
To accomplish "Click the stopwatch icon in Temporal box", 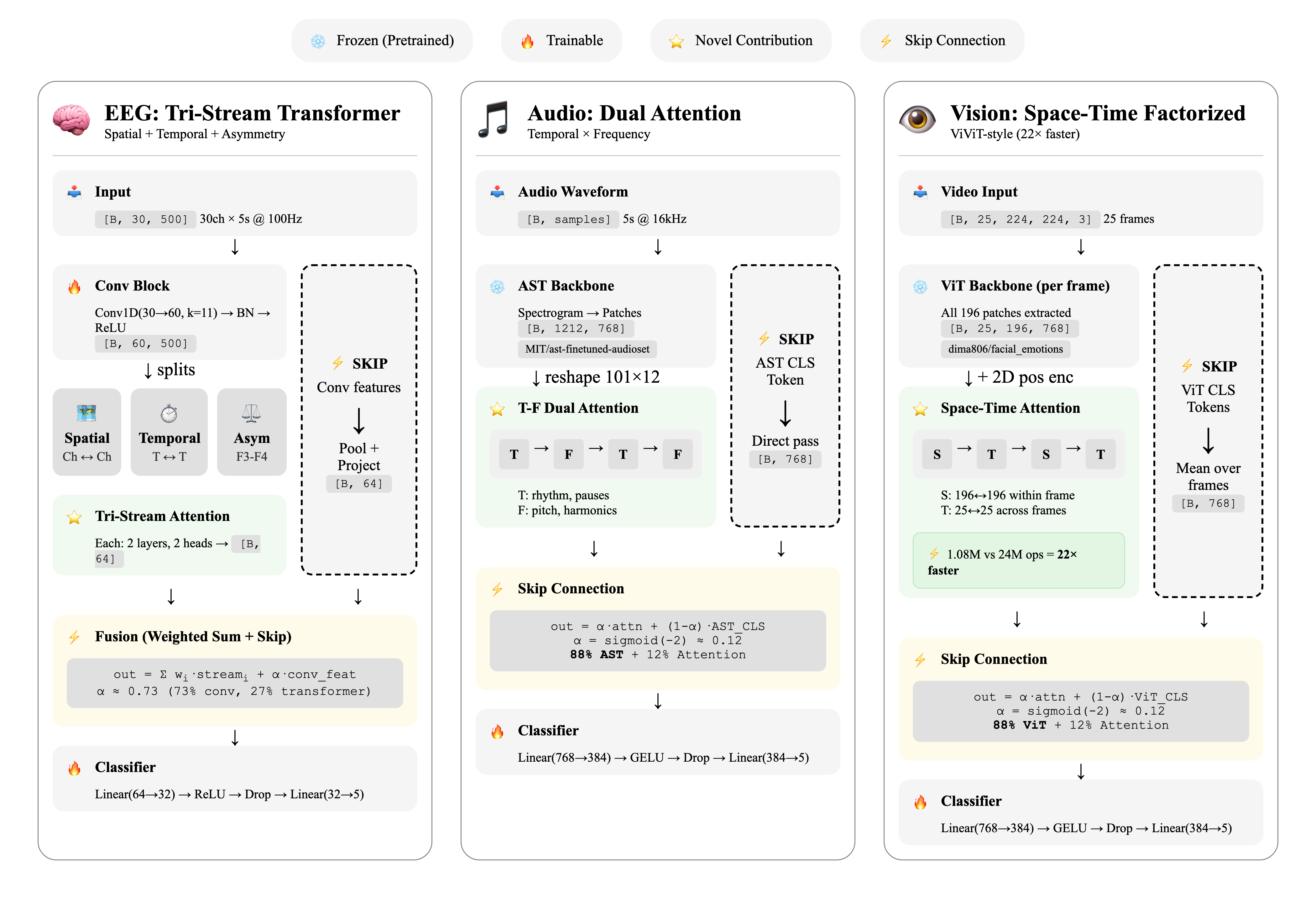I will coord(169,414).
